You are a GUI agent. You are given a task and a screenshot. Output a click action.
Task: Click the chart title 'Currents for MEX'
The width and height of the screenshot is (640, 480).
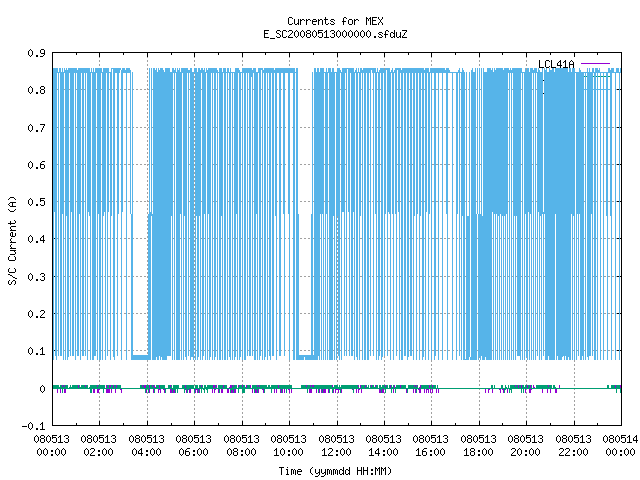click(x=335, y=21)
